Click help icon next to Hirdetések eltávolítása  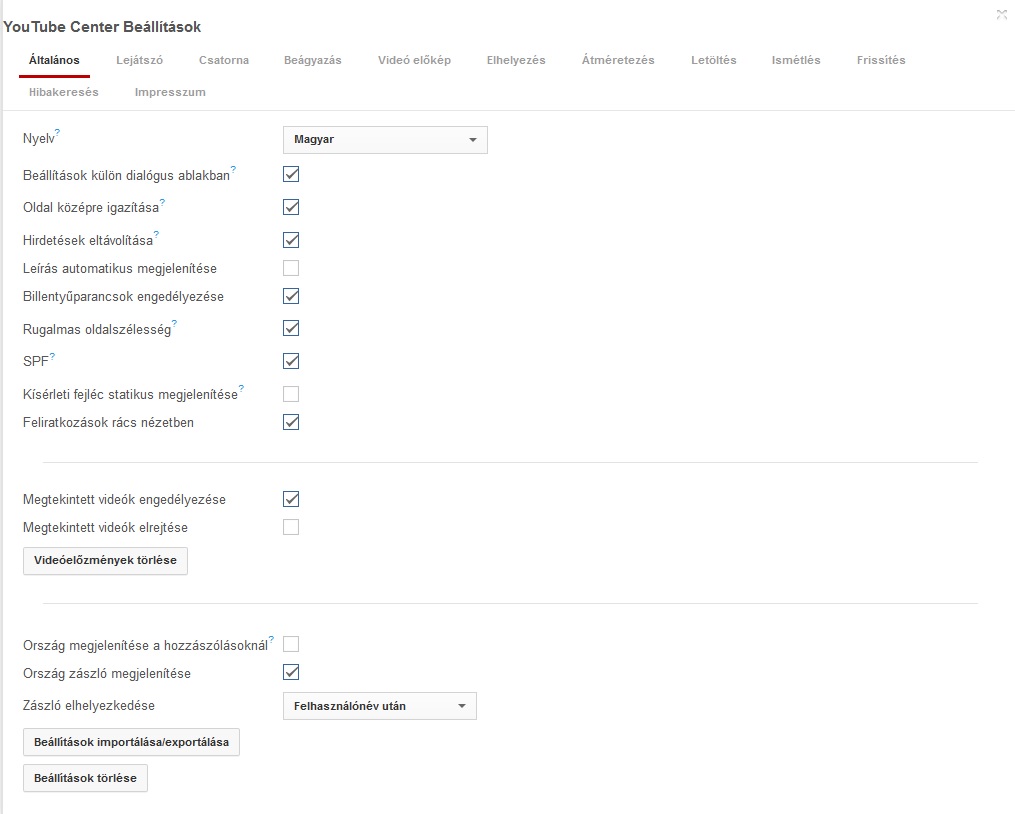[156, 234]
